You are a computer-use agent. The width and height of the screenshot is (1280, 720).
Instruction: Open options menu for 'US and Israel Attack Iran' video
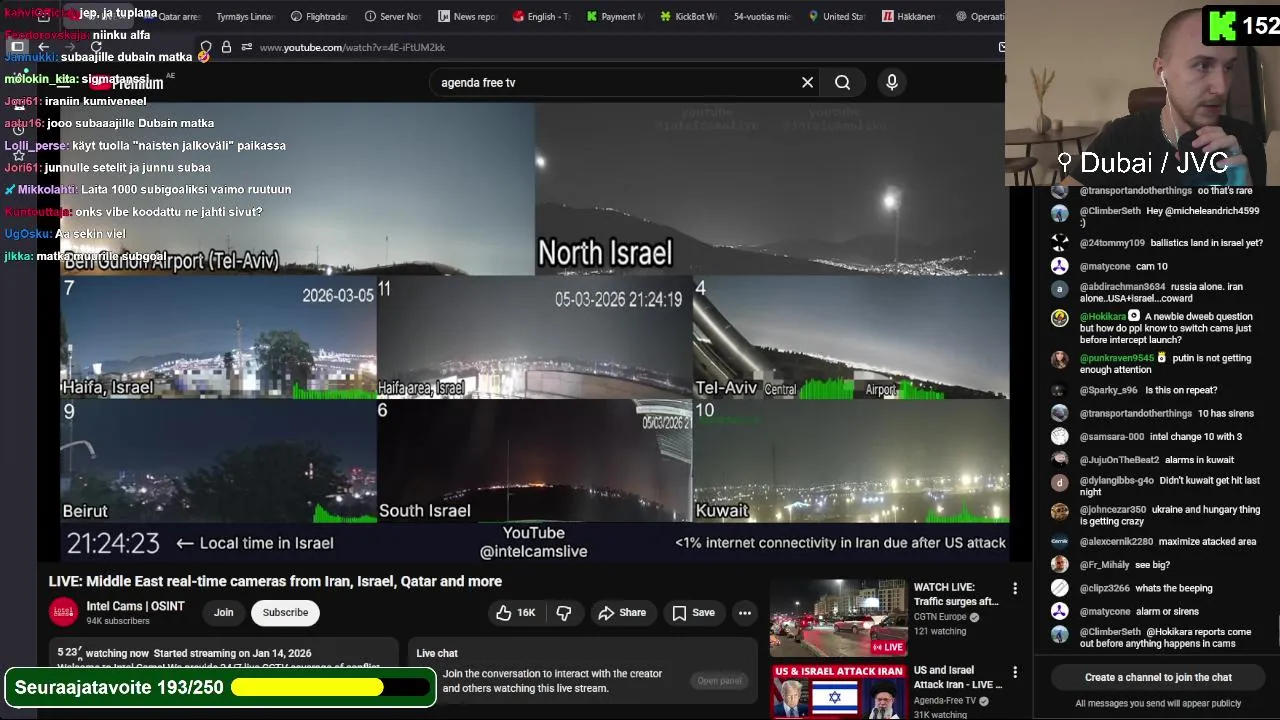pos(1015,672)
